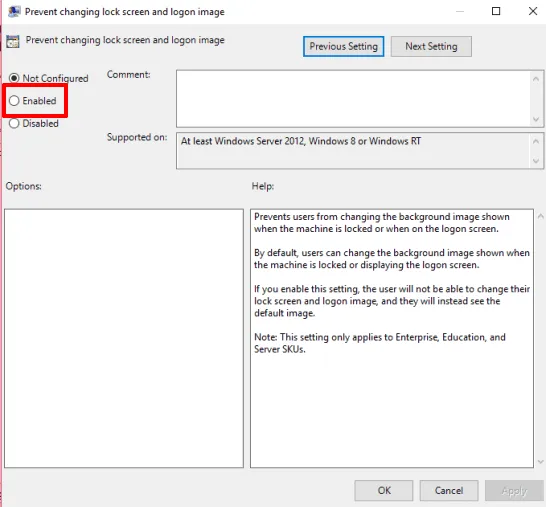Click the Comment box scroll down arrow
The image size is (546, 507).
tap(536, 119)
